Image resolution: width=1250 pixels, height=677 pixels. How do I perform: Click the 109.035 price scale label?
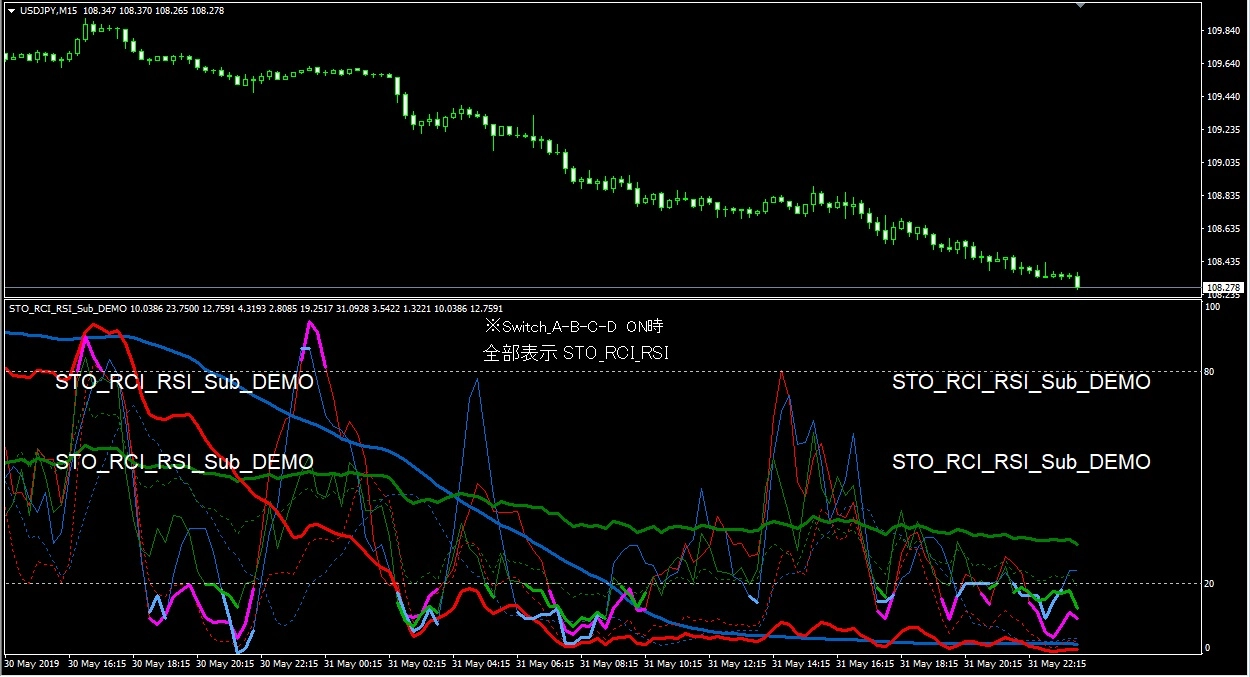tap(1223, 162)
